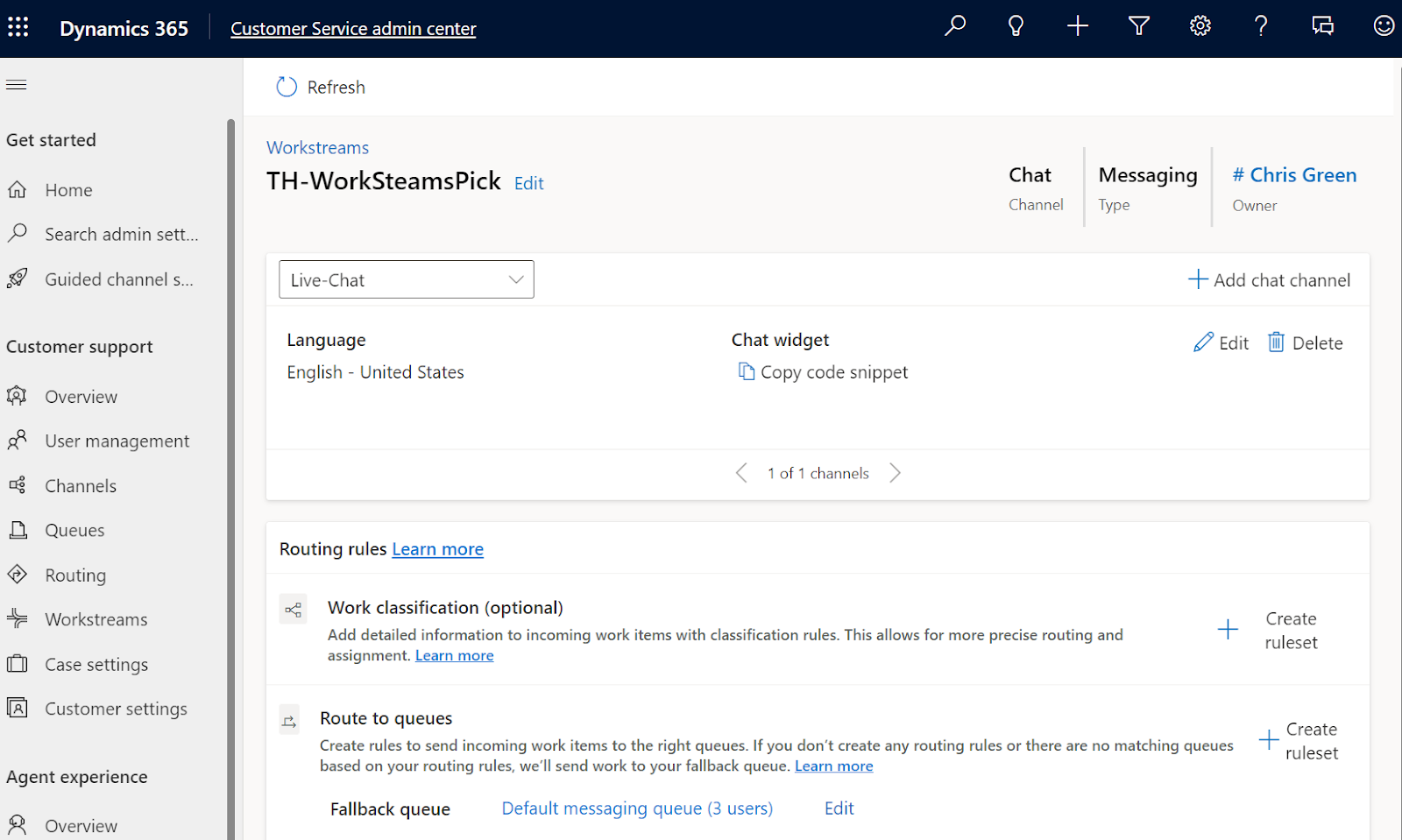Viewport: 1402px width, 840px height.
Task: Click the '1 of 1 channels' pager text
Action: (x=818, y=473)
